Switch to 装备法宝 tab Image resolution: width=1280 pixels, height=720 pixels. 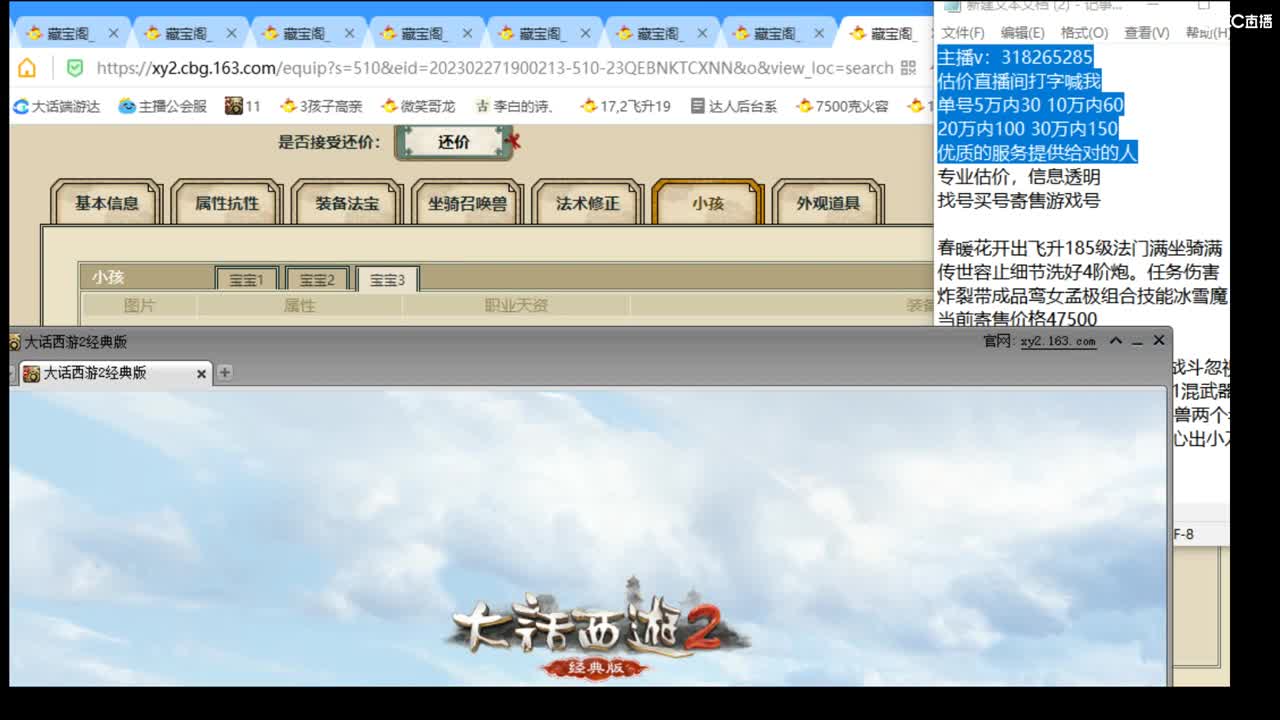coord(347,203)
